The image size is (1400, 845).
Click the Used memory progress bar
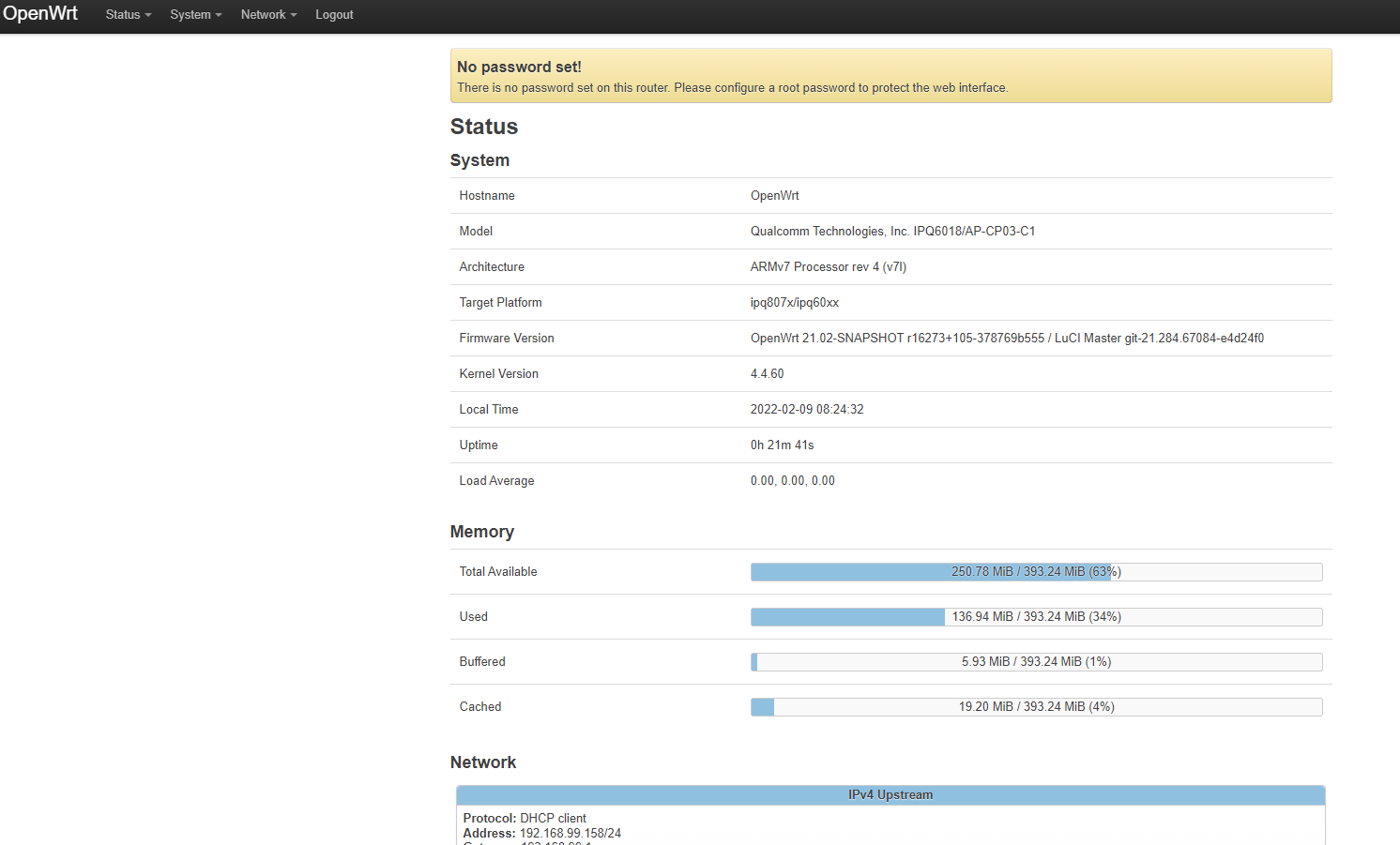pos(1036,617)
